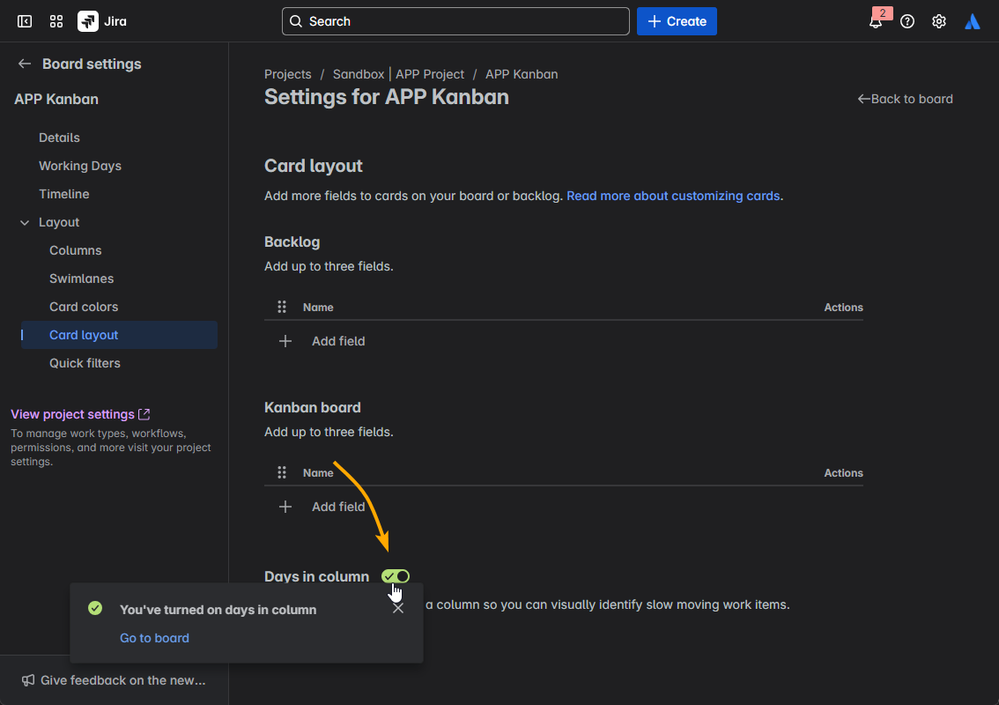The width and height of the screenshot is (999, 705).
Task: Click Back to board link
Action: [x=905, y=99]
